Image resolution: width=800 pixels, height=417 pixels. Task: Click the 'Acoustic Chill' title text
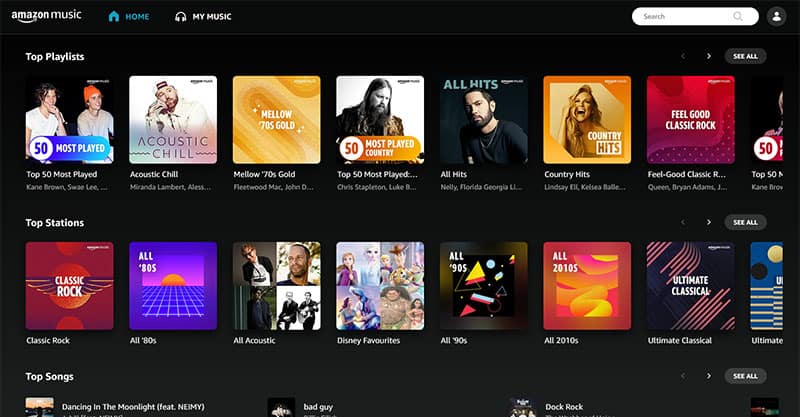tap(154, 174)
